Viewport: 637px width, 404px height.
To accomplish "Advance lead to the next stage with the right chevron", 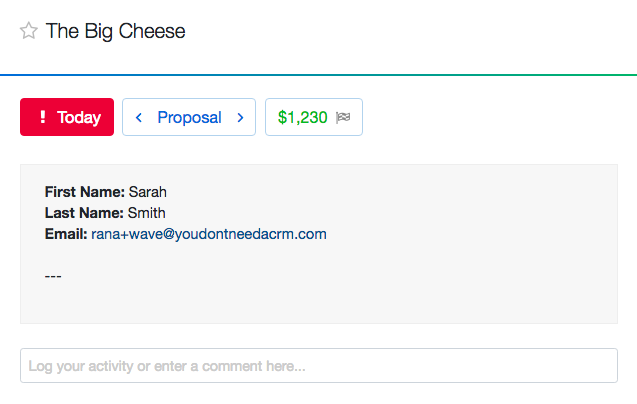I will [x=240, y=118].
